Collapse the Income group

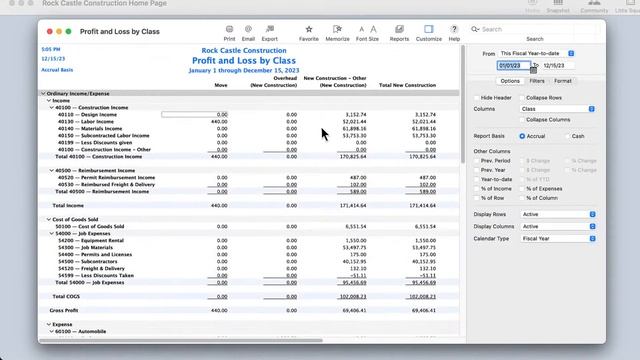[x=49, y=101]
